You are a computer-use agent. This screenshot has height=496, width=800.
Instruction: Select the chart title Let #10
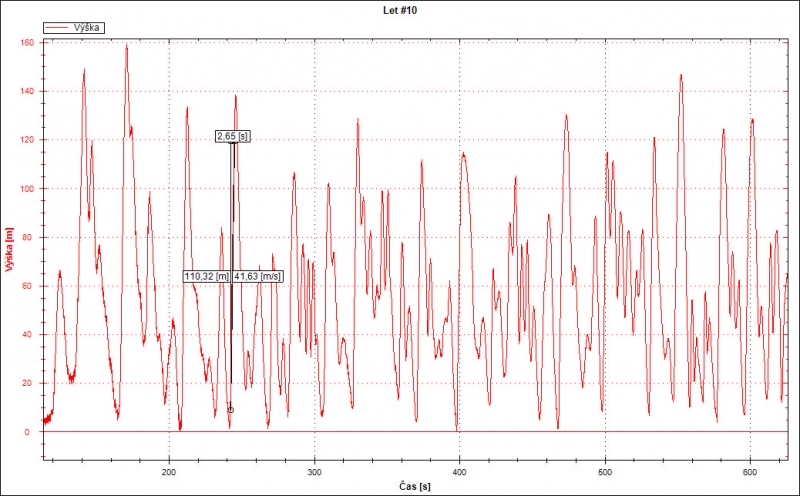coord(400,9)
